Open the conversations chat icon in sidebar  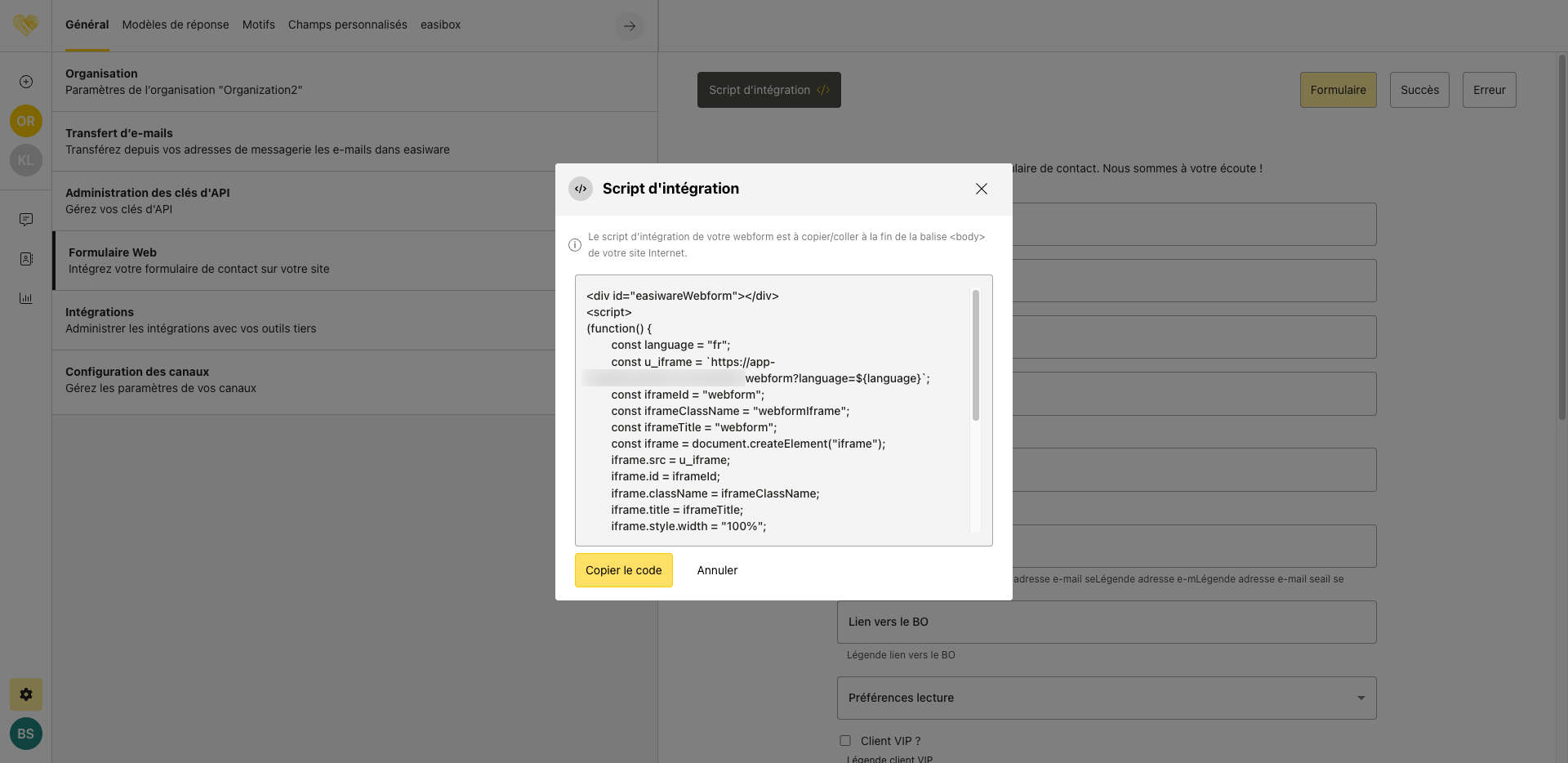point(26,220)
